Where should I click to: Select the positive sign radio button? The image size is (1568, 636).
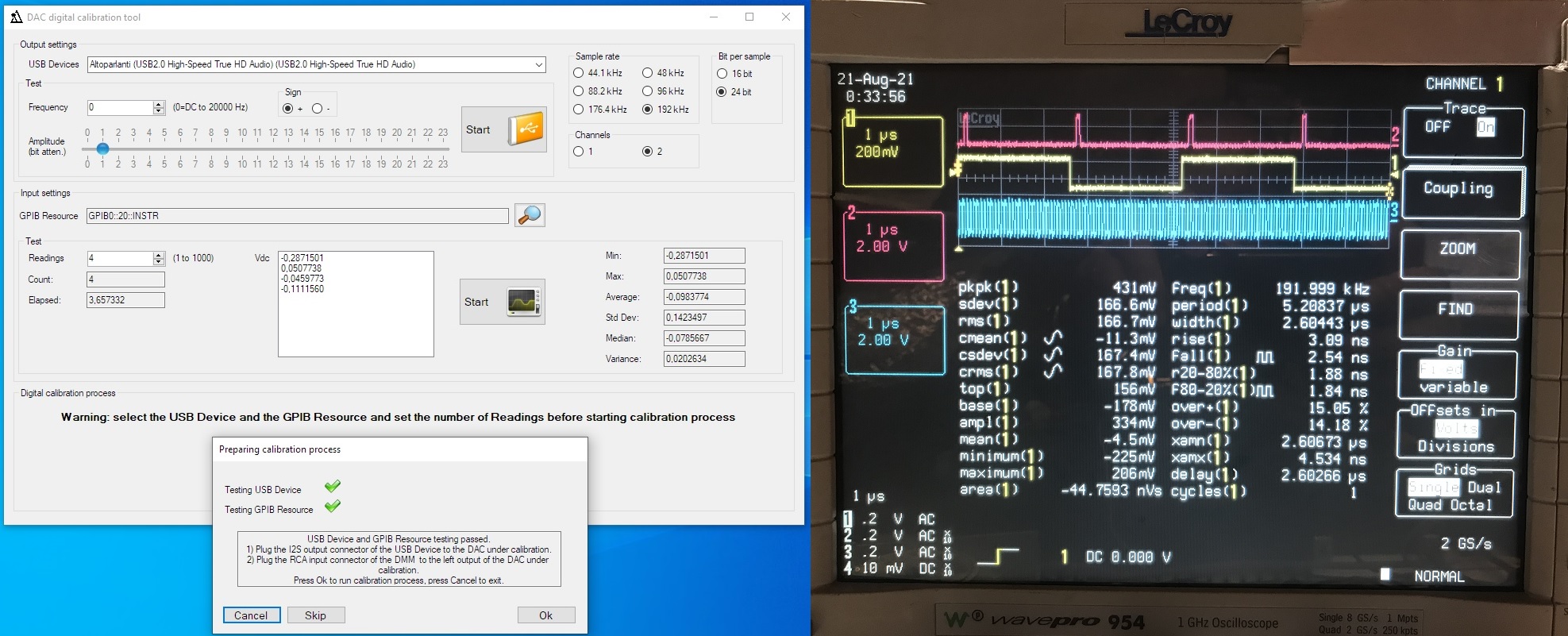pos(287,109)
